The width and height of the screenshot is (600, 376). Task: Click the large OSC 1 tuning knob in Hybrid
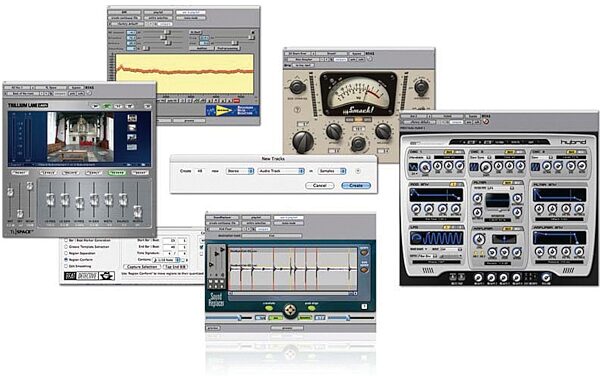coord(425,167)
